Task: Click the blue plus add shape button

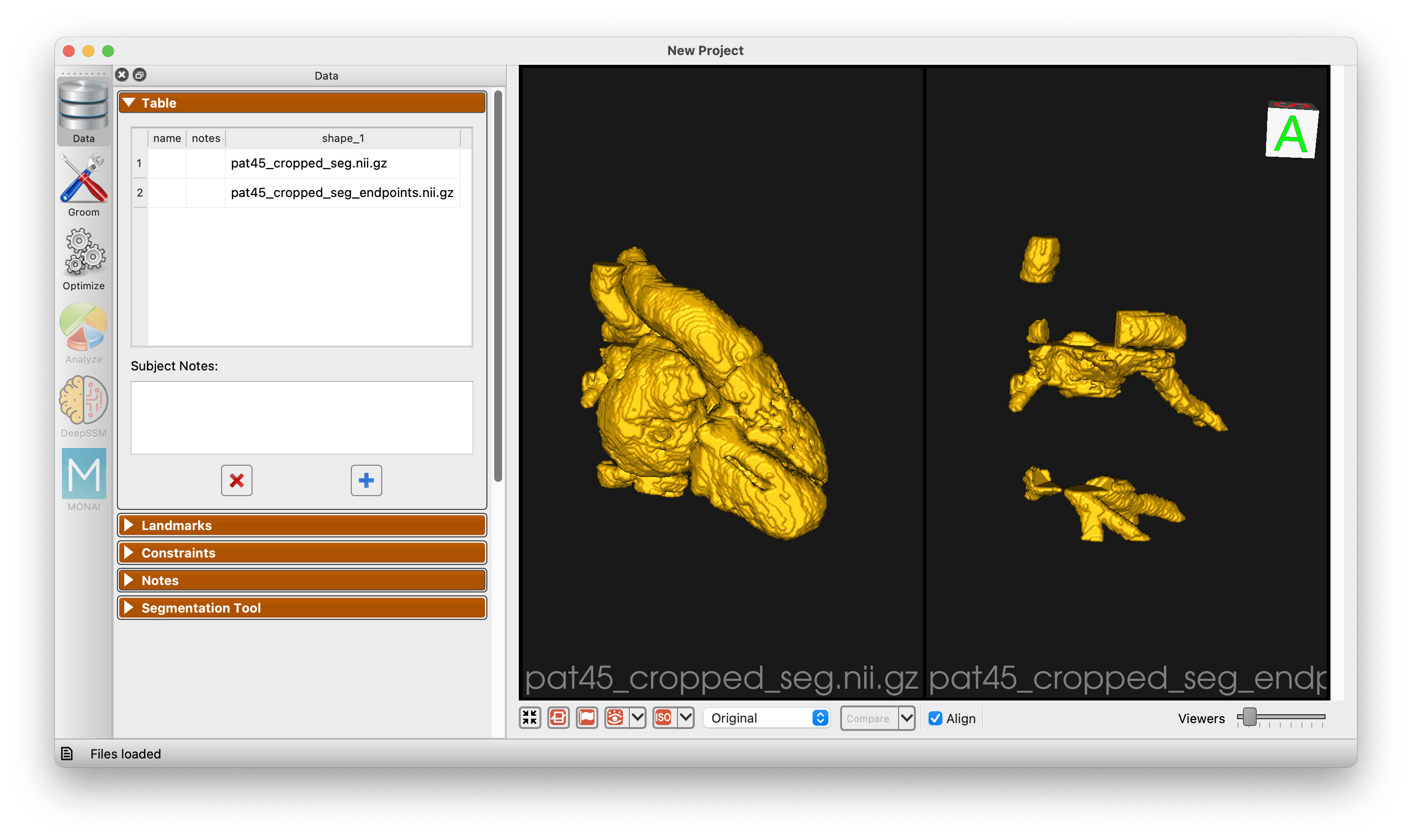Action: (366, 480)
